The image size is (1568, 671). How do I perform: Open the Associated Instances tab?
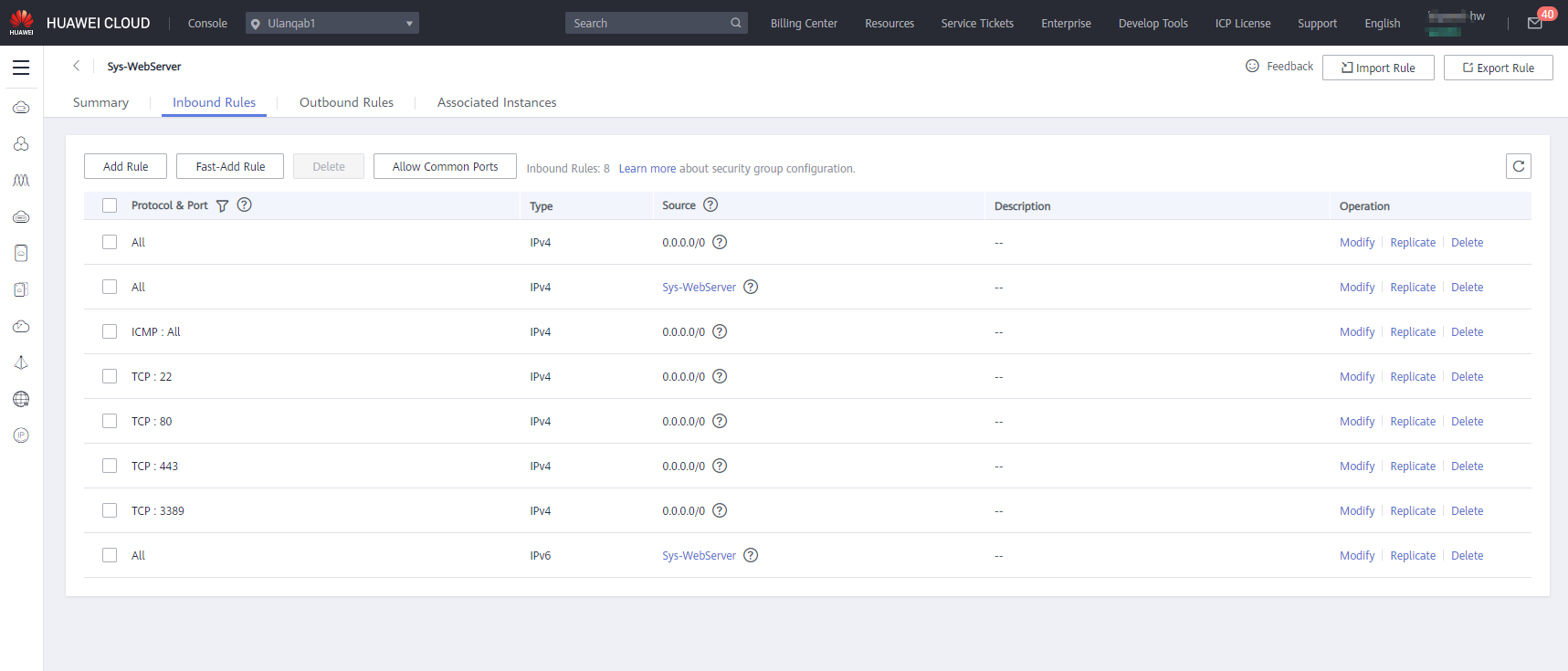point(497,102)
